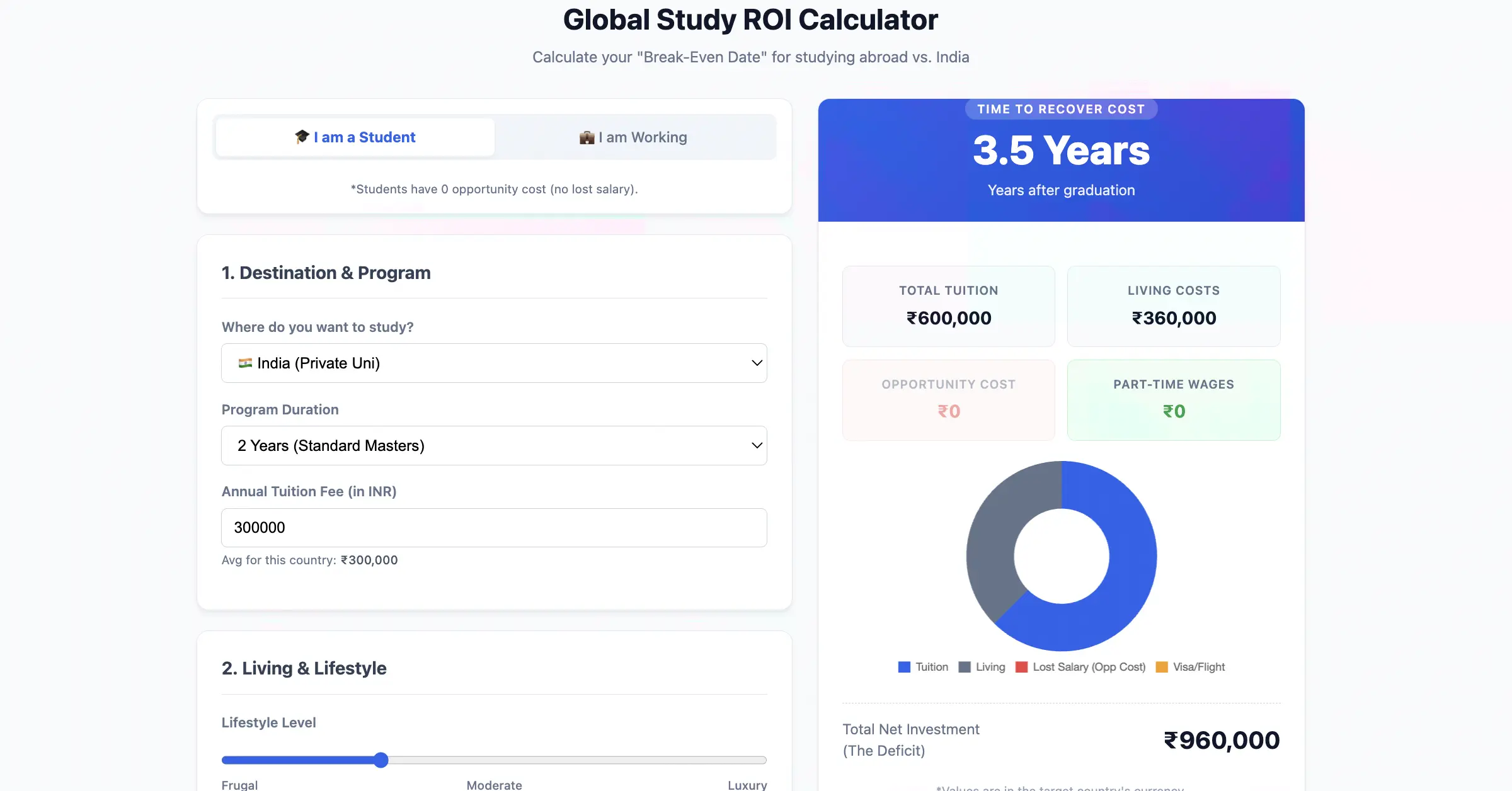Click the India flag in destination selector

click(x=246, y=363)
